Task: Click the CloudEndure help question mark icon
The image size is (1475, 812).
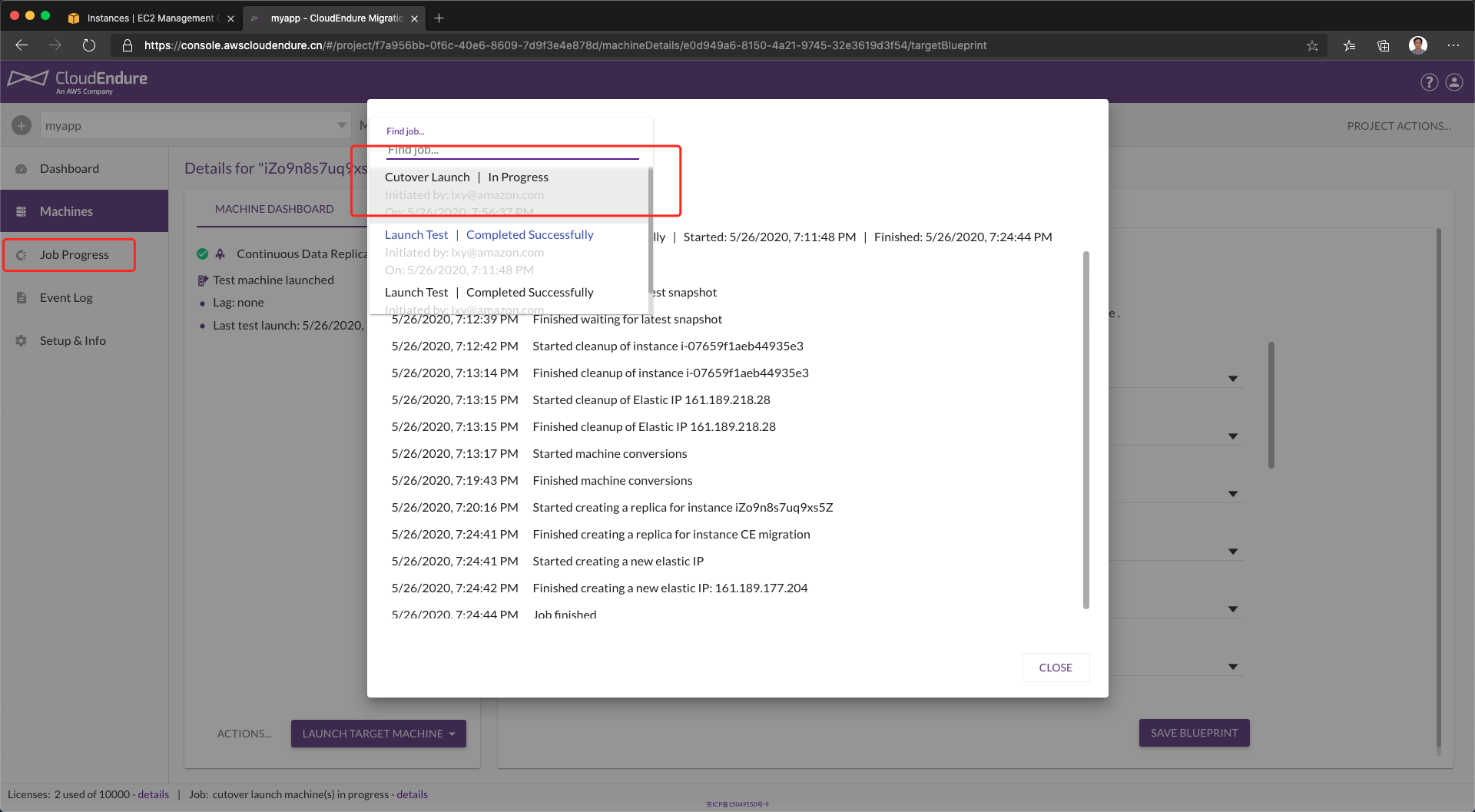Action: tap(1429, 82)
